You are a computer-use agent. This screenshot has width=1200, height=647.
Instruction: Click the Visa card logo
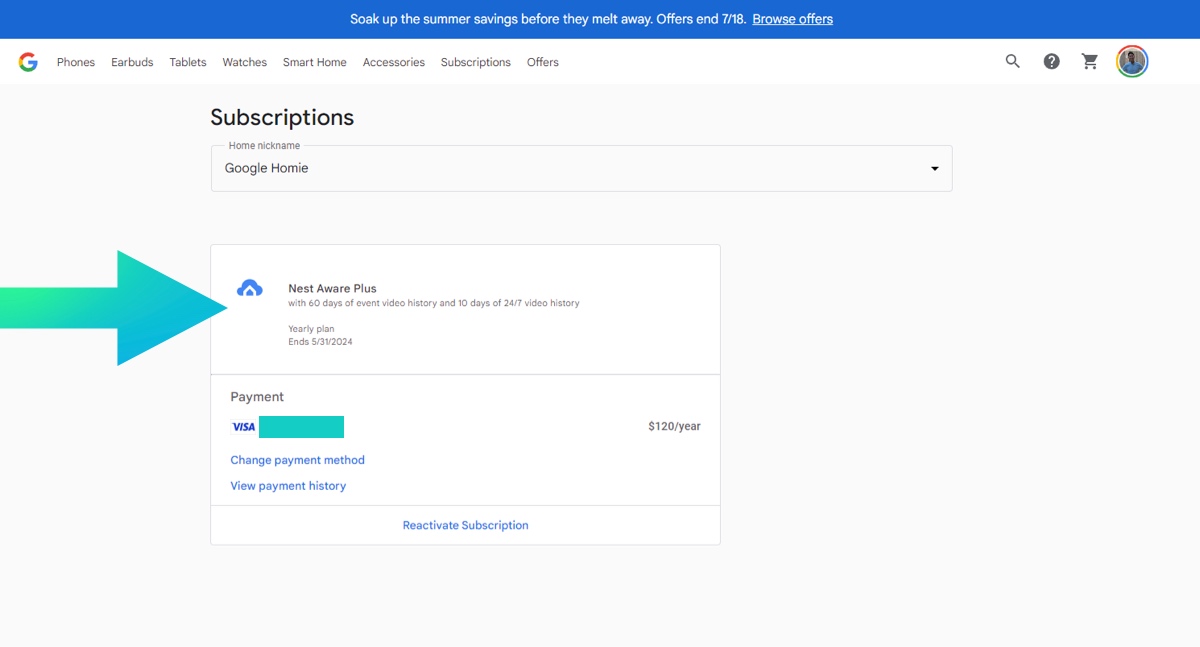coord(243,427)
